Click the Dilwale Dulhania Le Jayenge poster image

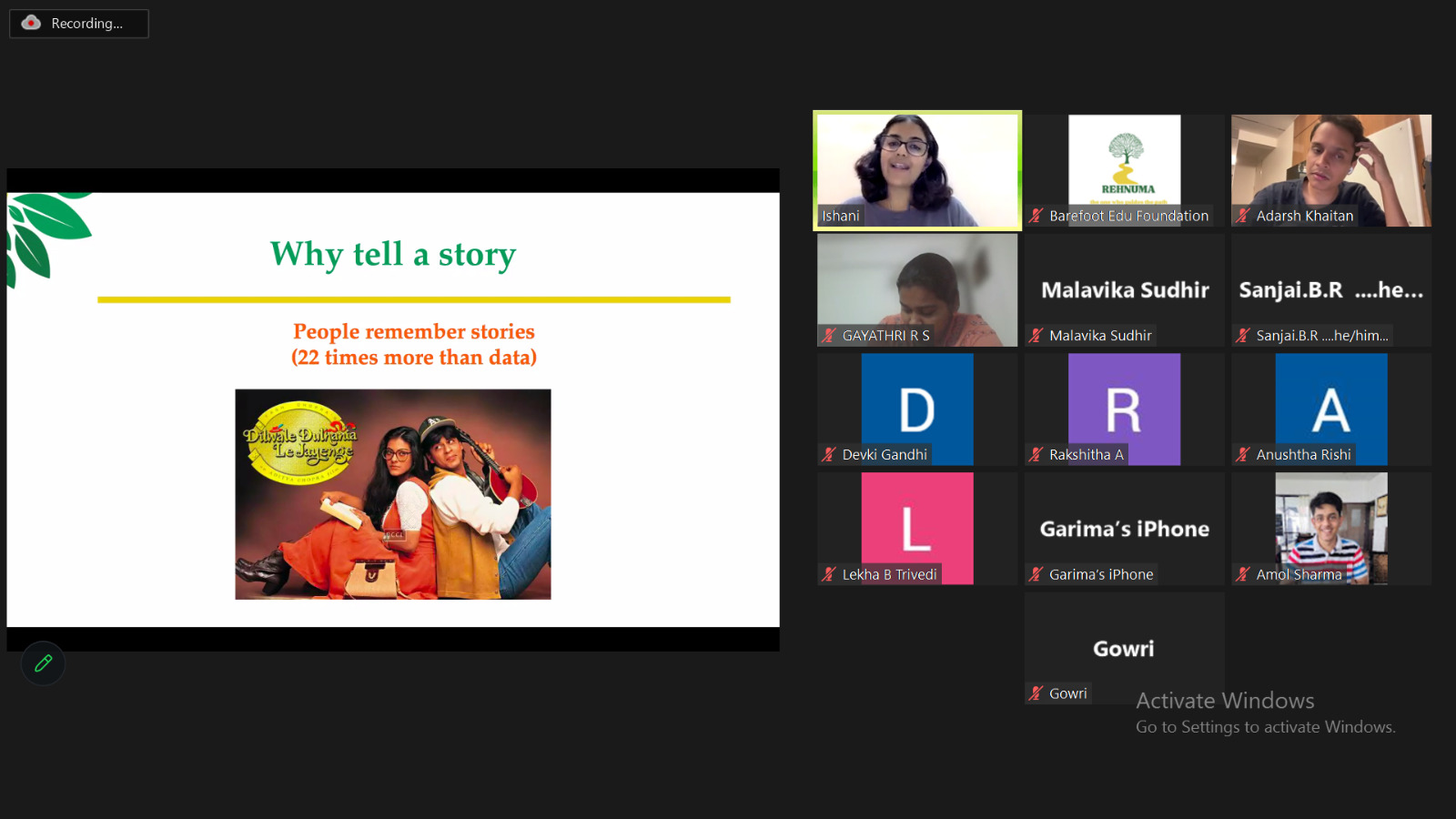[x=393, y=494]
